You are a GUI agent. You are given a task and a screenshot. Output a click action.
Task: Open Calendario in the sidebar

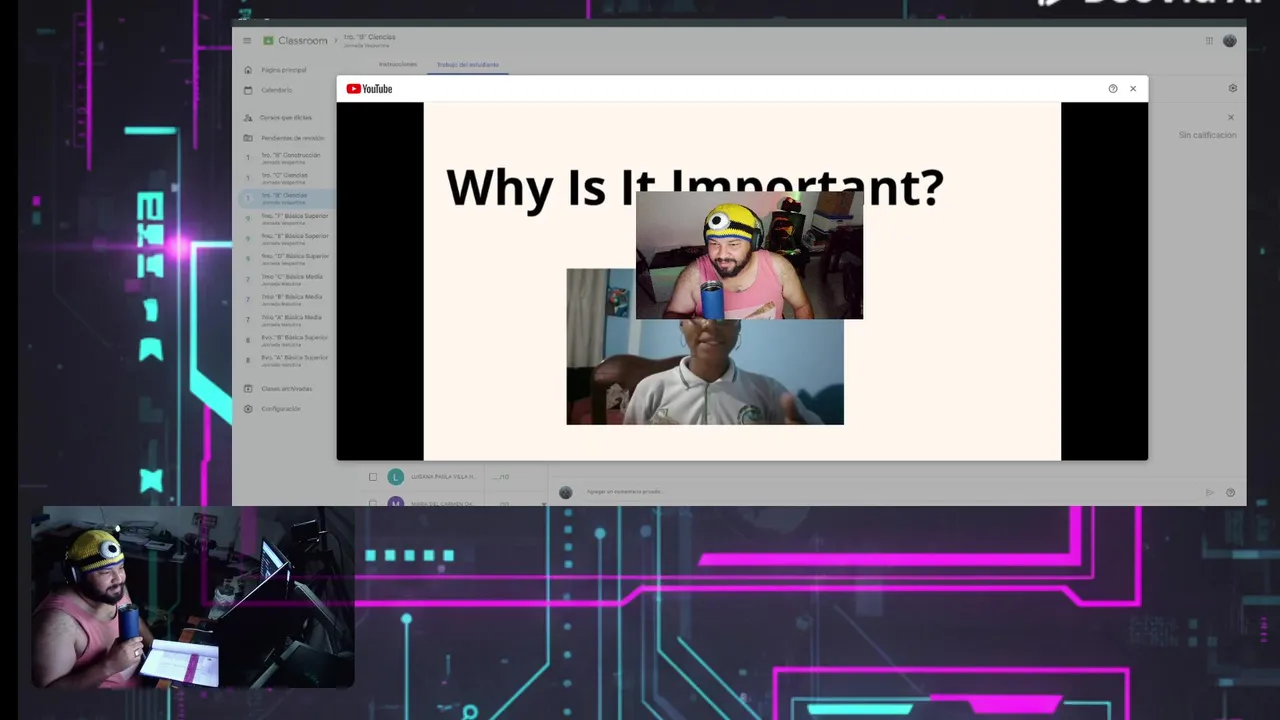coord(277,90)
